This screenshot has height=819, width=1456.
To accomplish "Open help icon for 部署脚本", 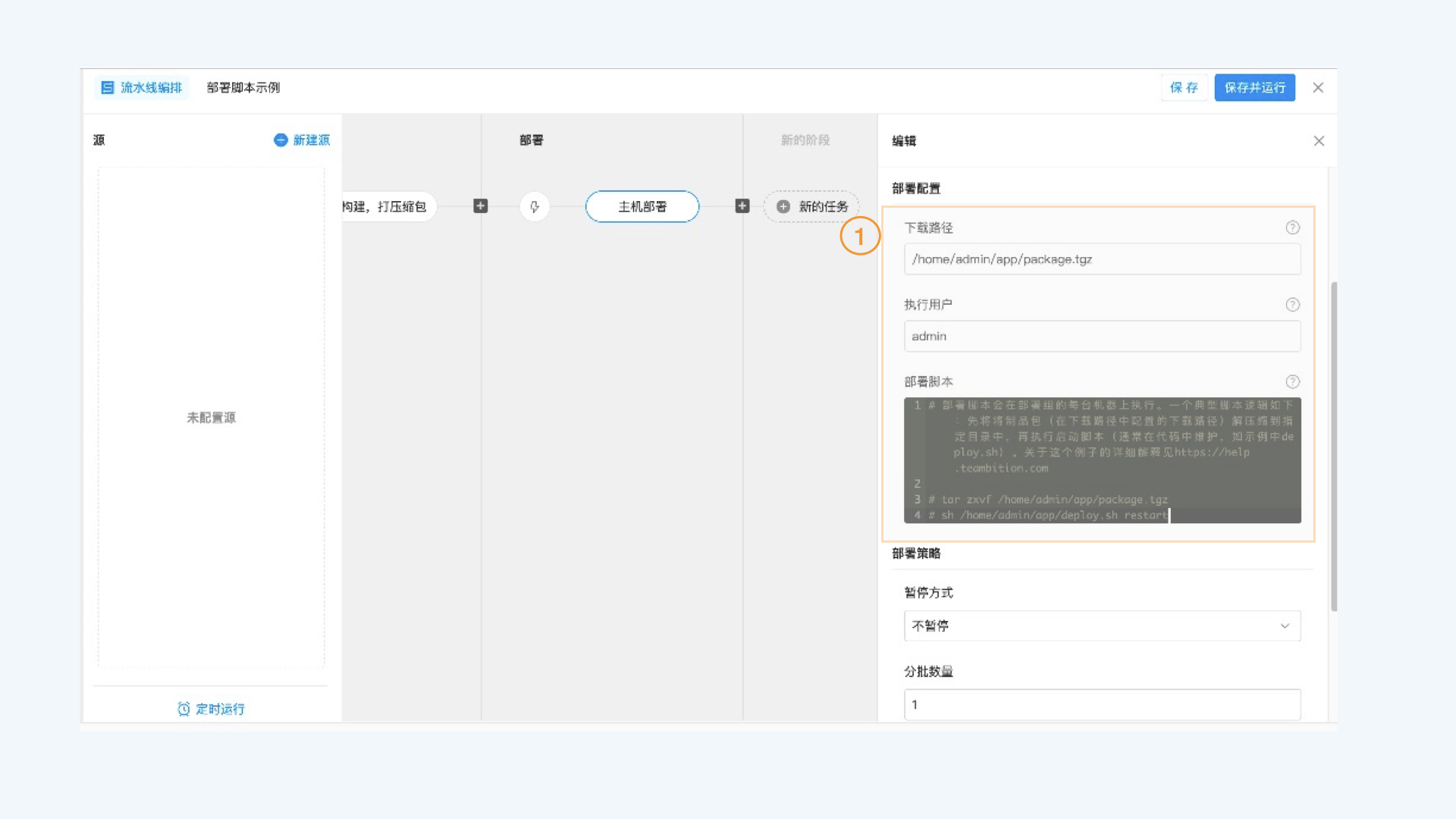I will (x=1293, y=382).
